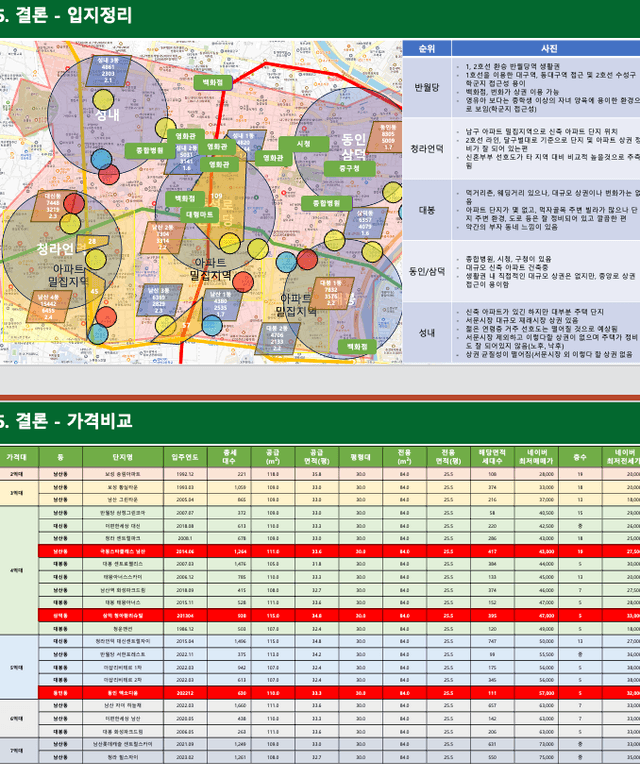This screenshot has height=765, width=640.
Task: Click the '성내 3동' data box on the map
Action: click(108, 70)
